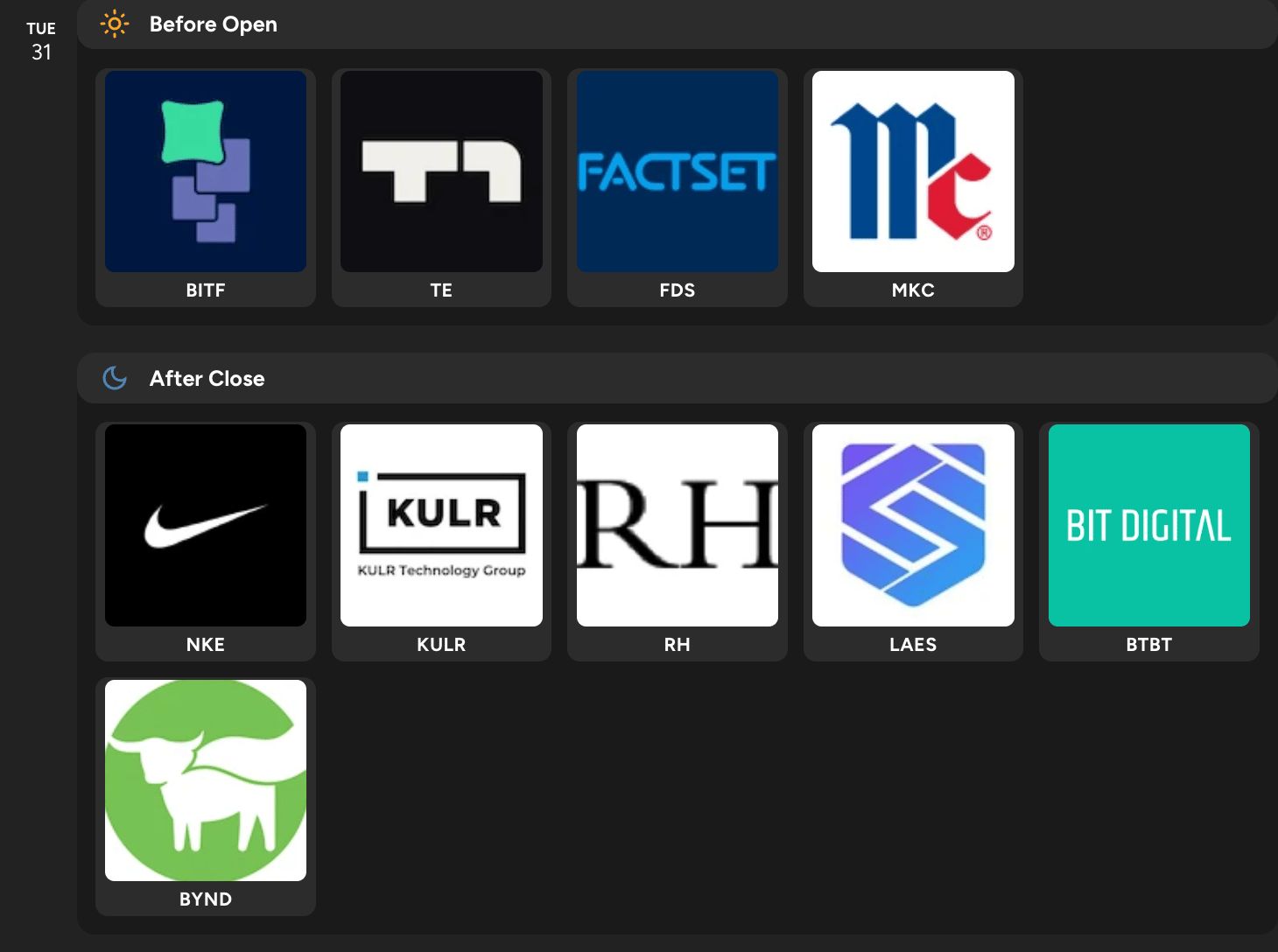The width and height of the screenshot is (1278, 952).
Task: Click the RH ticker label
Action: point(678,645)
